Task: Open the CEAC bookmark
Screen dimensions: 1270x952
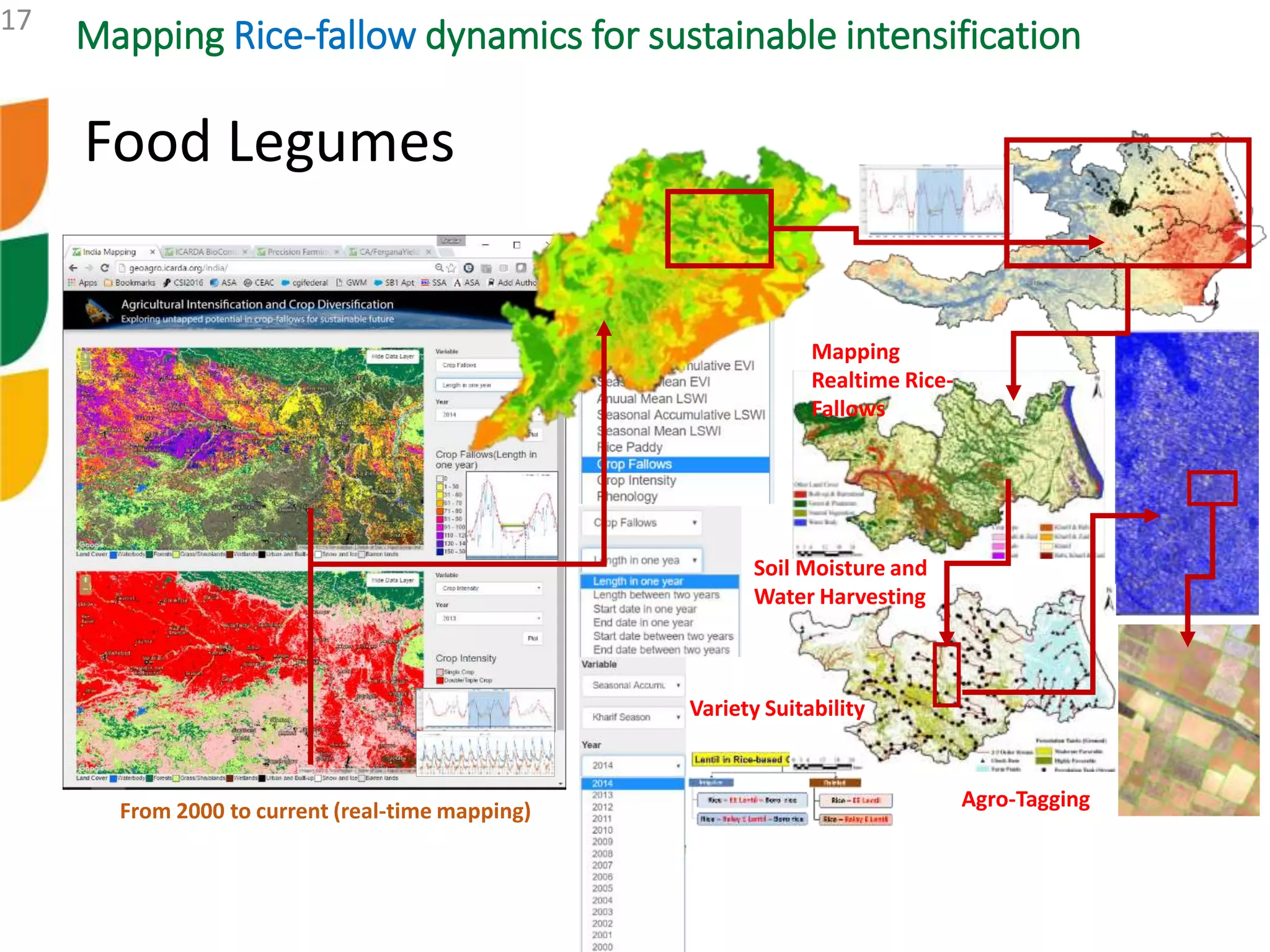Action: 259,283
